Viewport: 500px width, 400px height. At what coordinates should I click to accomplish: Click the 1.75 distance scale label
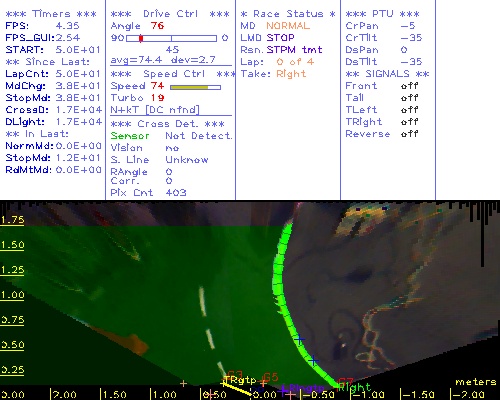click(x=12, y=220)
